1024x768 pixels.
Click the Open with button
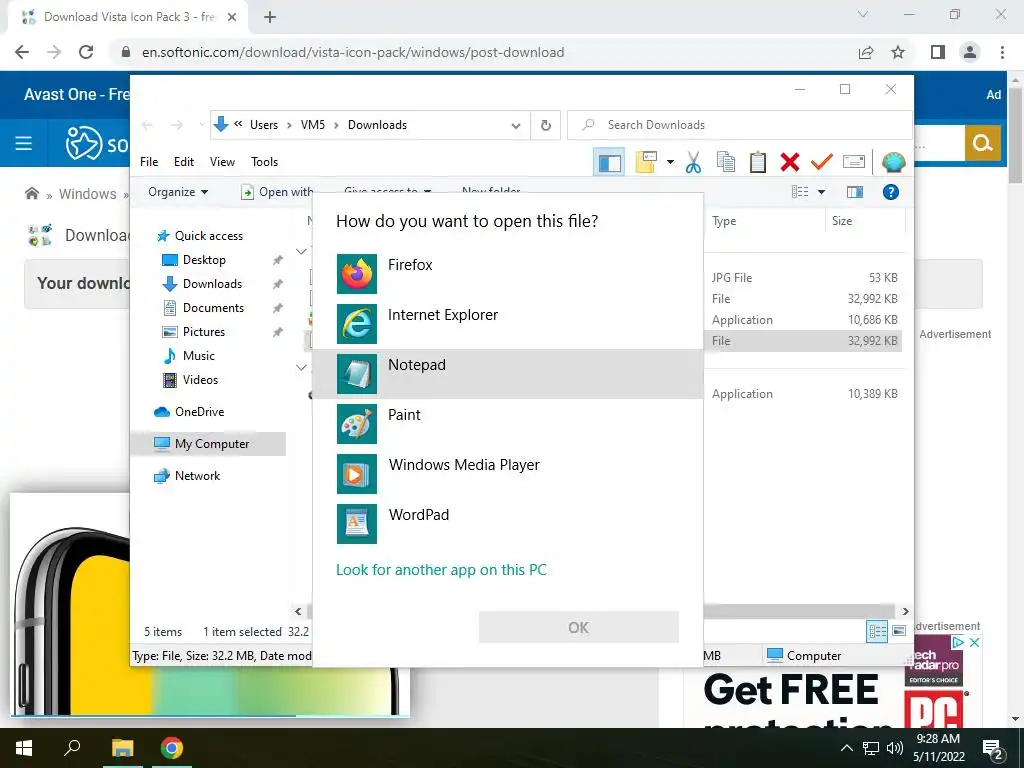pyautogui.click(x=278, y=192)
